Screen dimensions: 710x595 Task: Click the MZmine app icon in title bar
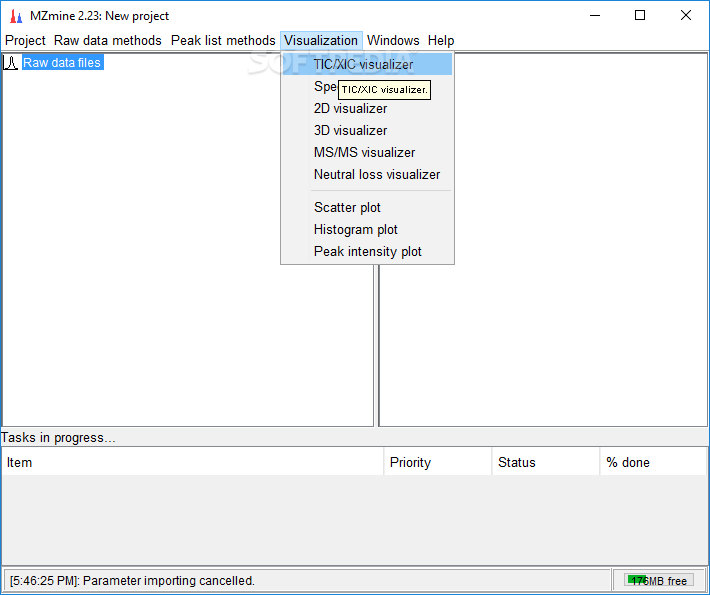click(x=16, y=16)
